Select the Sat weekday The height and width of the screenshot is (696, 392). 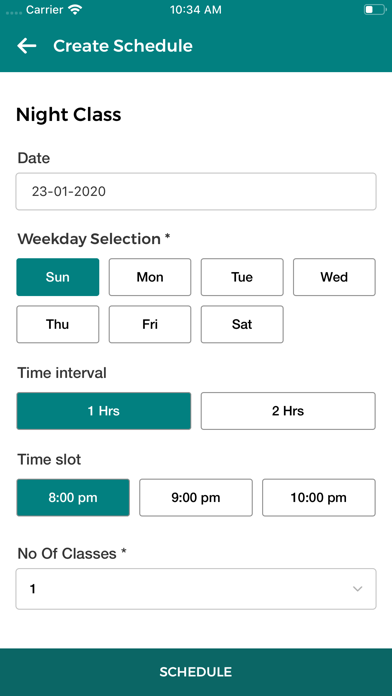click(x=242, y=324)
